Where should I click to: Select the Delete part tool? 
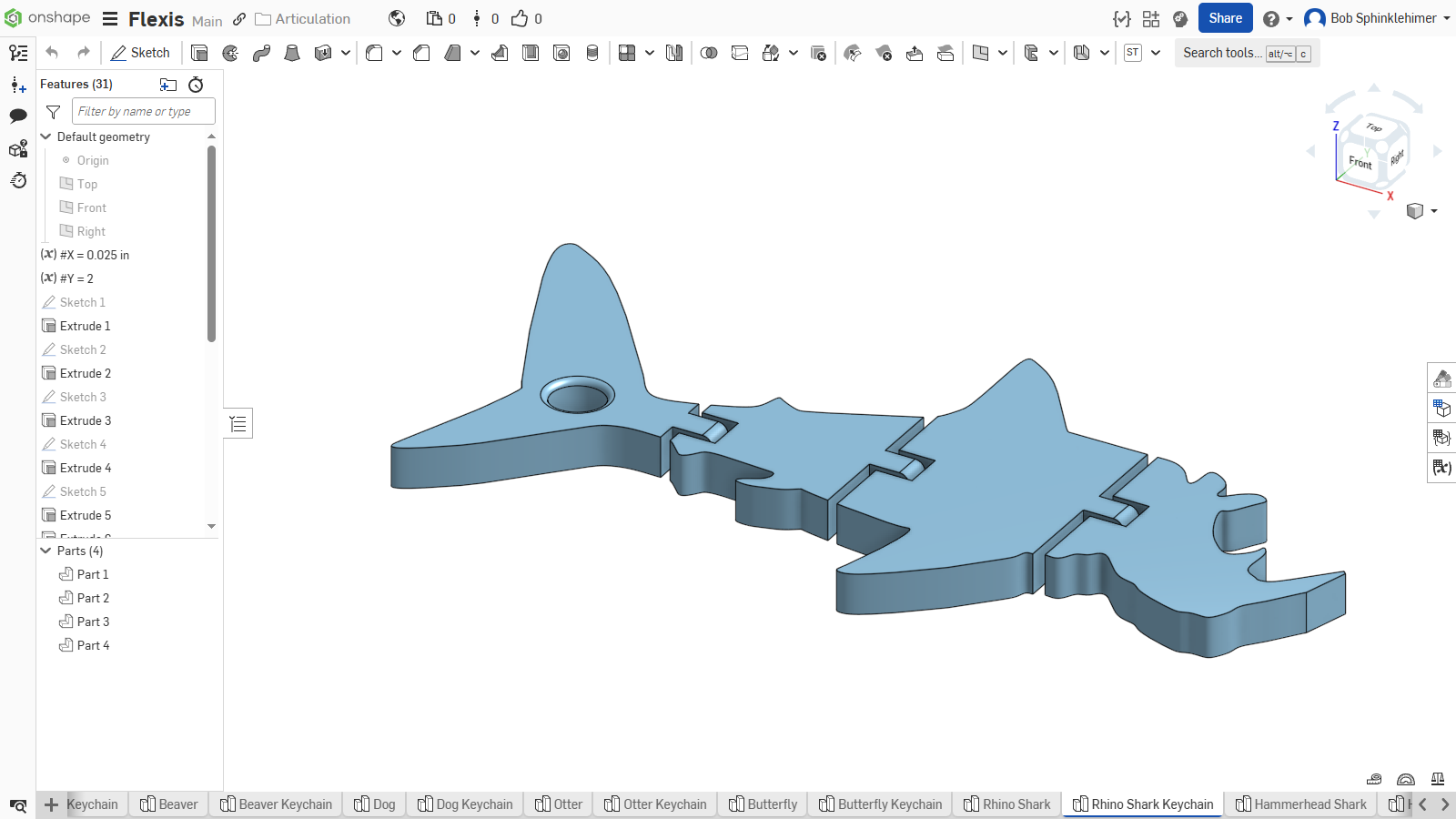coord(818,53)
